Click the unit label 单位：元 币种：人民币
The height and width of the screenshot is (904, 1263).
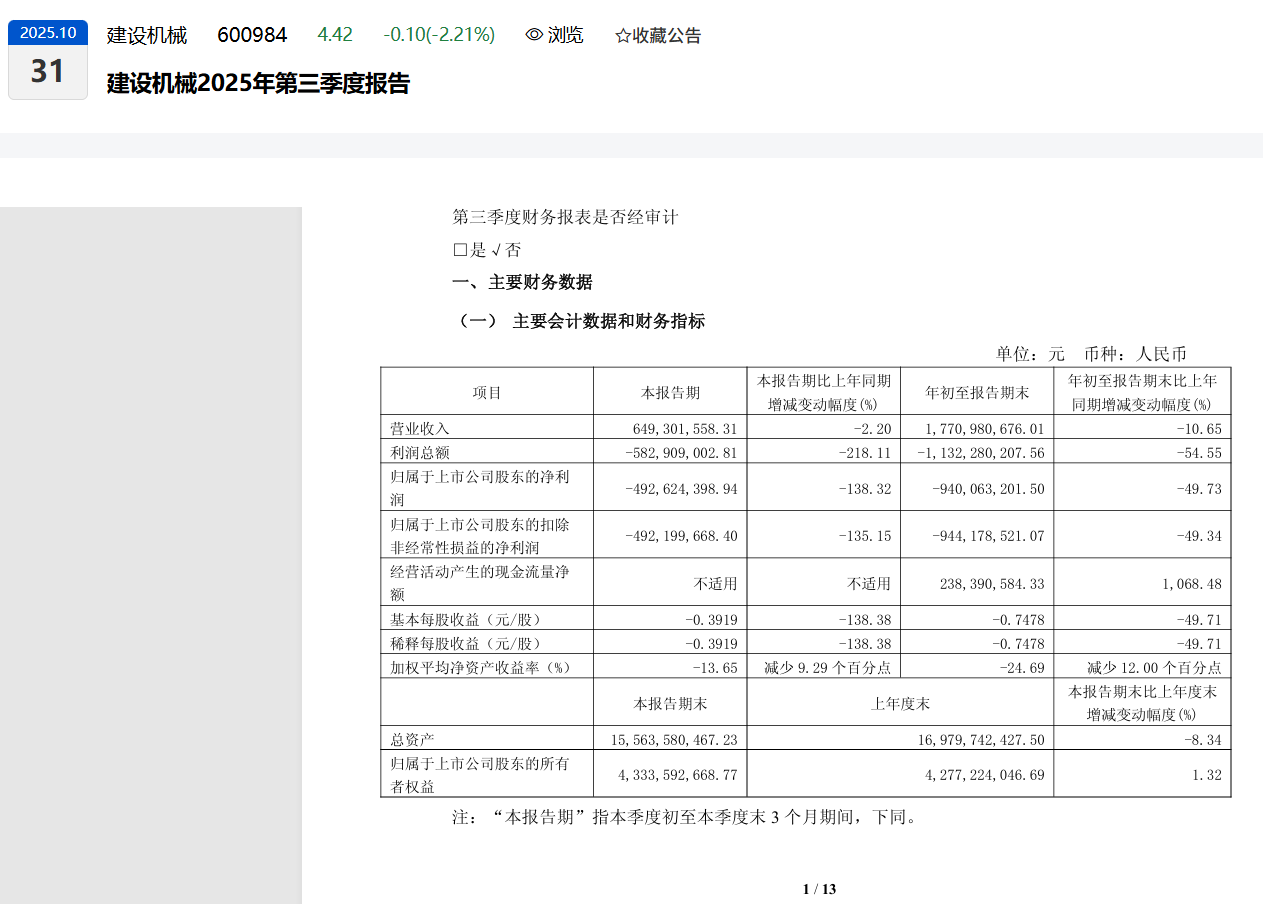1091,354
